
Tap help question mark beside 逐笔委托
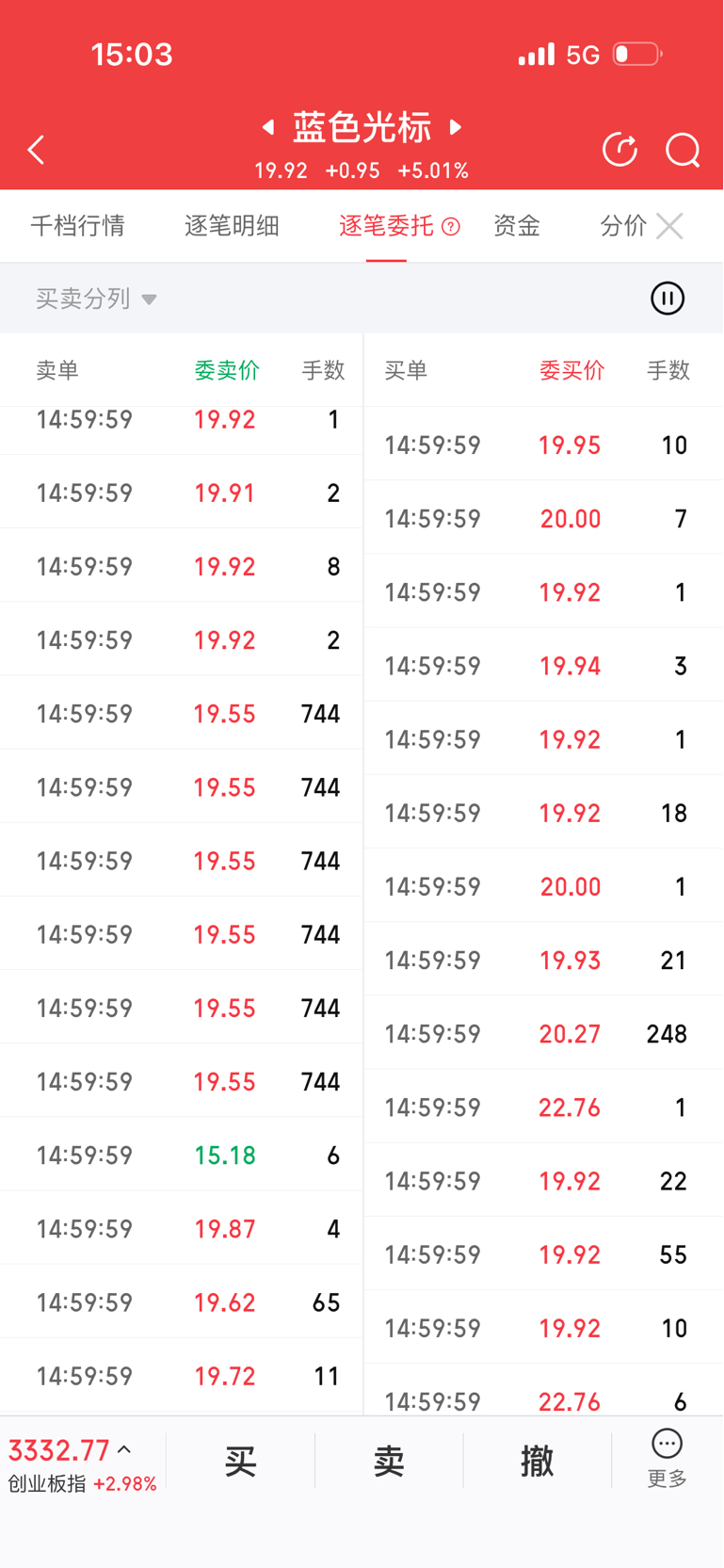point(451,227)
